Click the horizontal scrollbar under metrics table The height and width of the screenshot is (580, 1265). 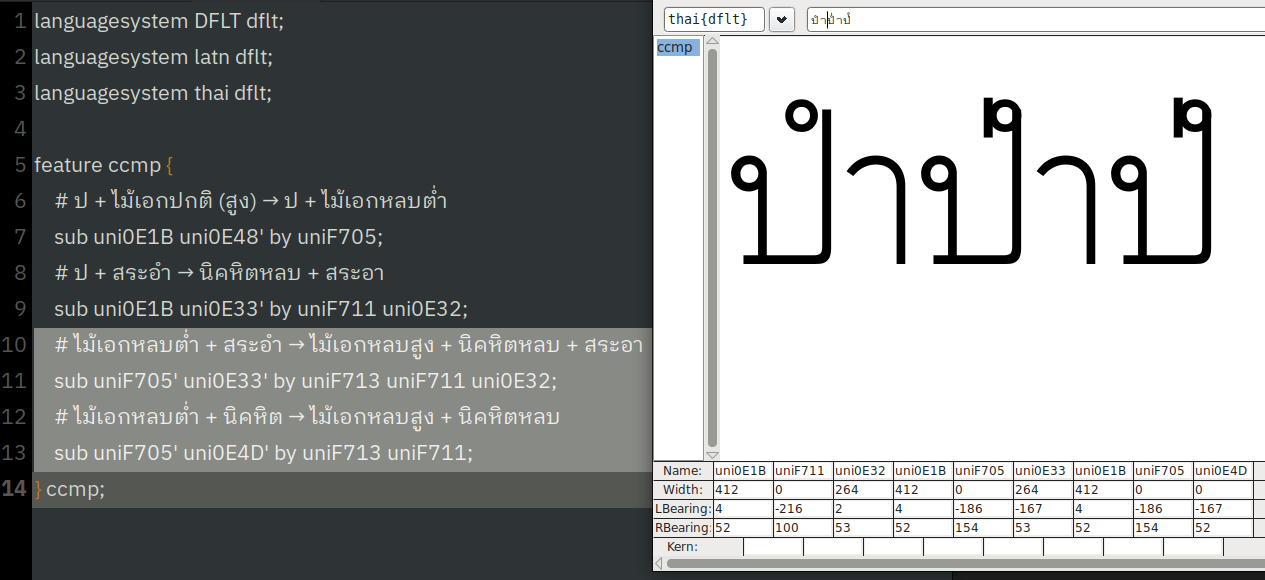pos(958,564)
